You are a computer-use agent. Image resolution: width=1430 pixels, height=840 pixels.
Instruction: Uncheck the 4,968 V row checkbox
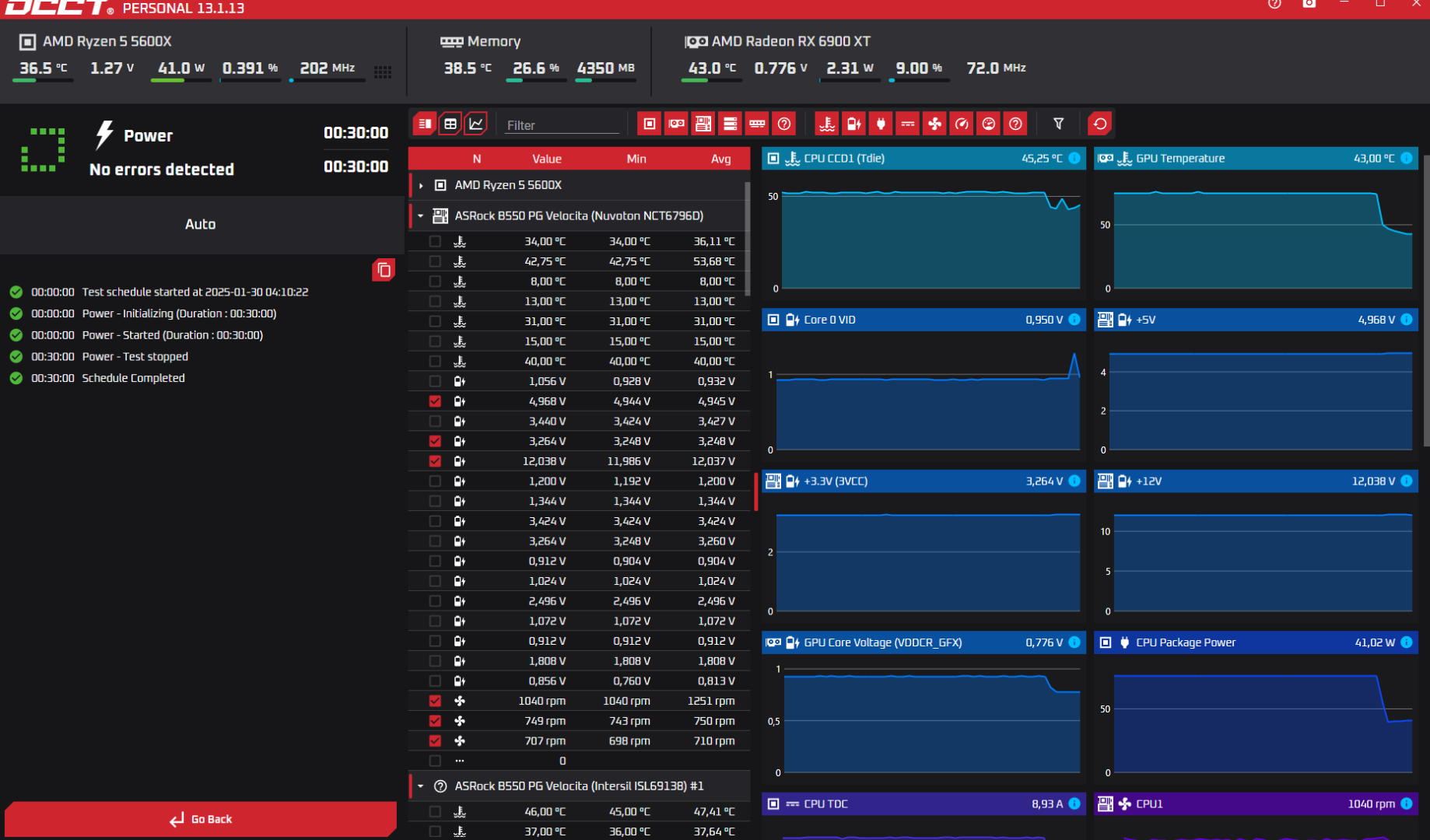coord(435,401)
